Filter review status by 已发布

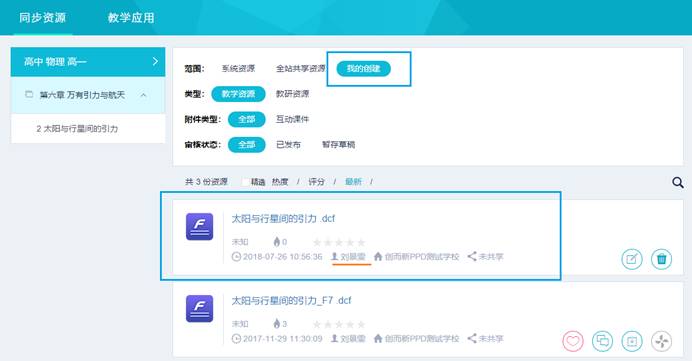(288, 145)
